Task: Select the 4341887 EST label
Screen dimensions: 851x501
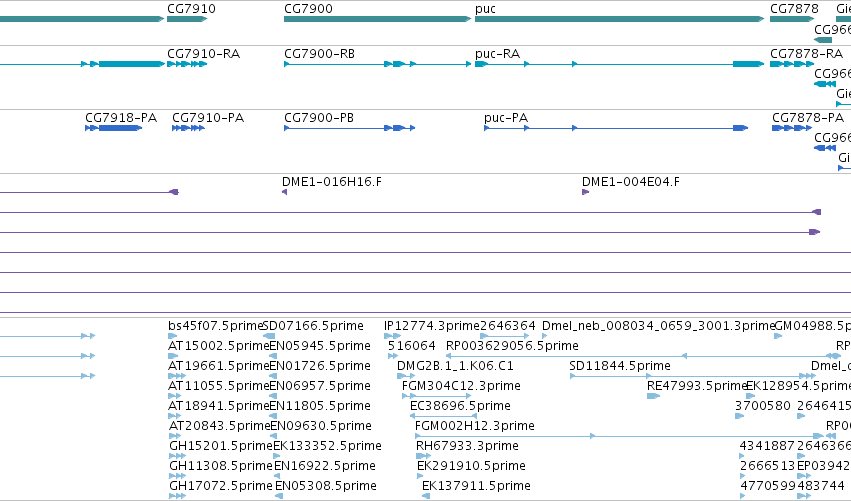Action: [767, 446]
